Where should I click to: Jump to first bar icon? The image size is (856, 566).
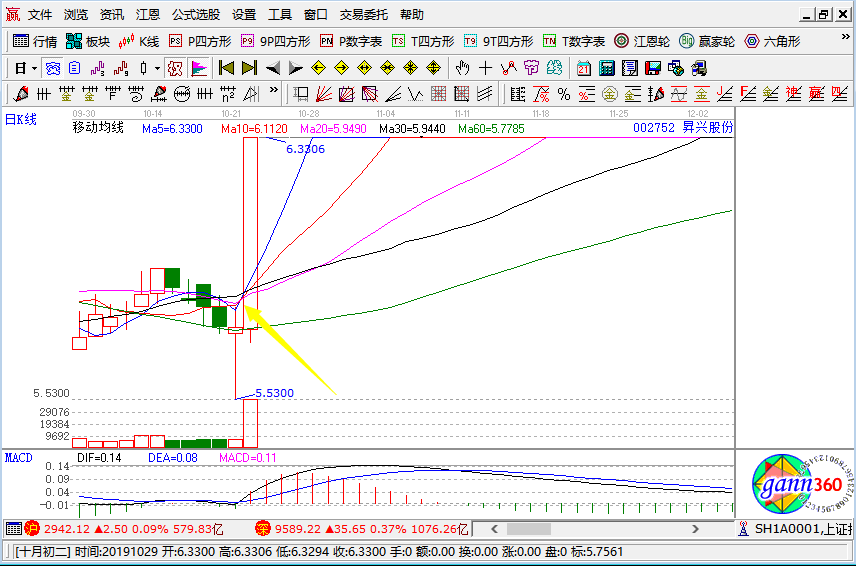[x=226, y=68]
